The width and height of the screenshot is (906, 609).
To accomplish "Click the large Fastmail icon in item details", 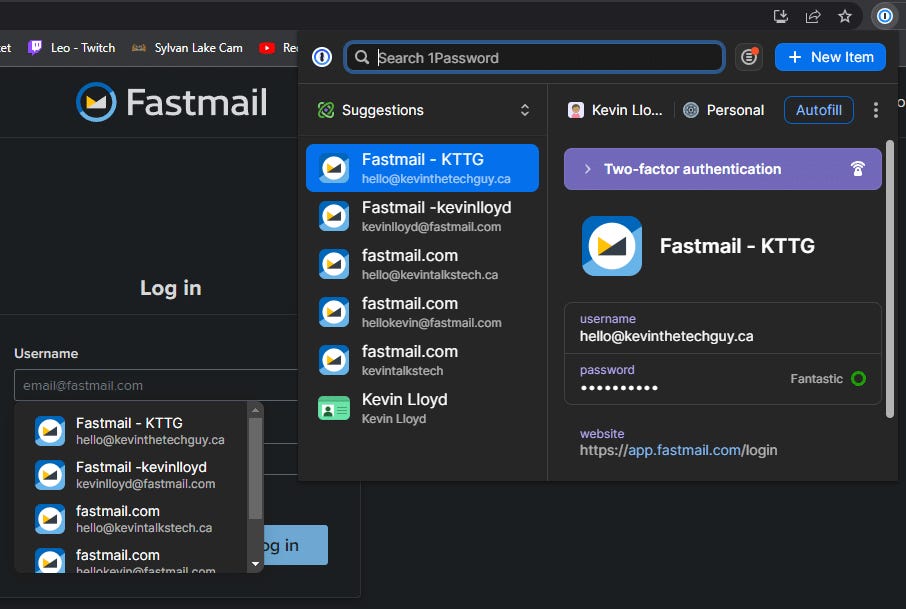I will [x=611, y=246].
